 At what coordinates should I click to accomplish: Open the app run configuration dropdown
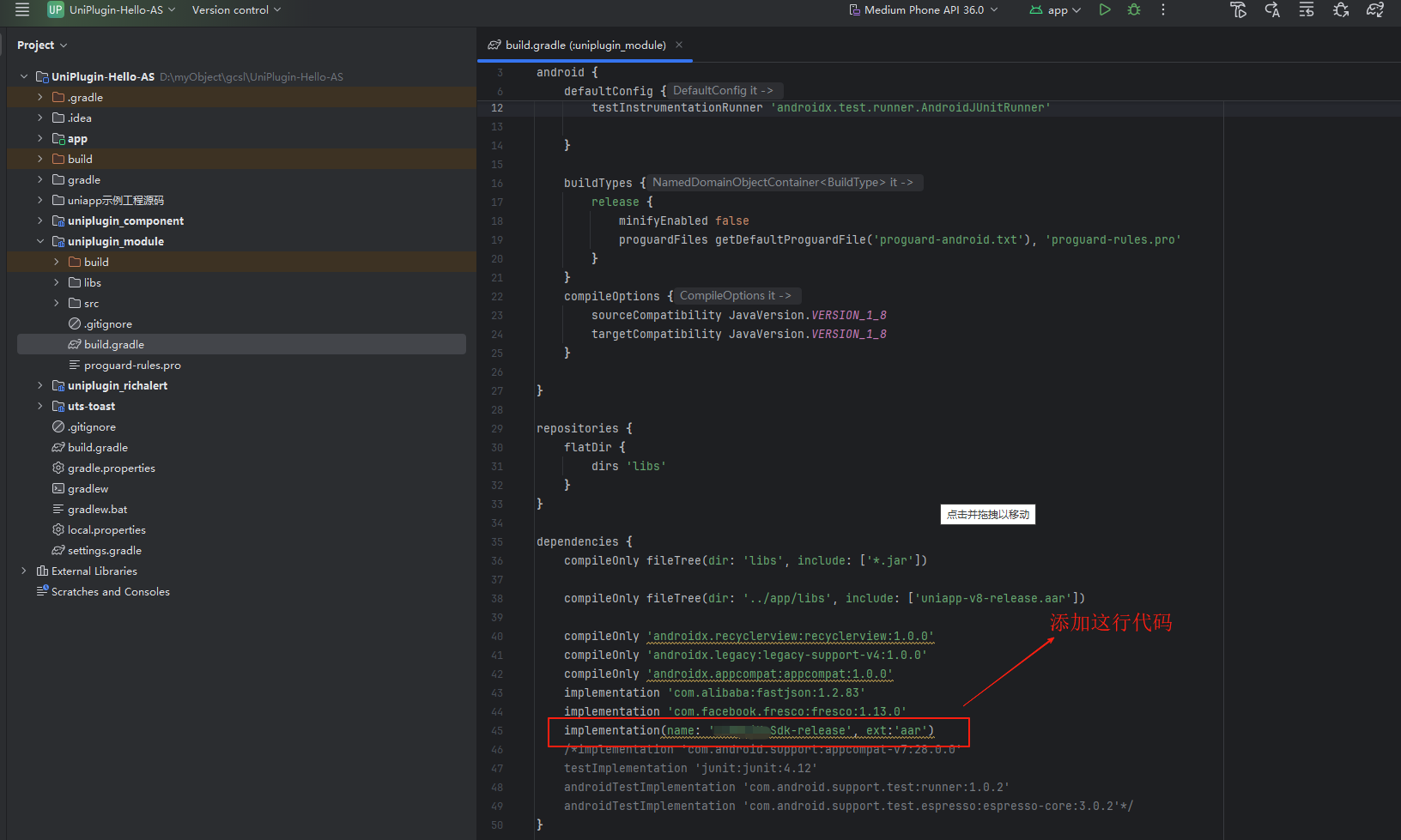pos(1055,9)
